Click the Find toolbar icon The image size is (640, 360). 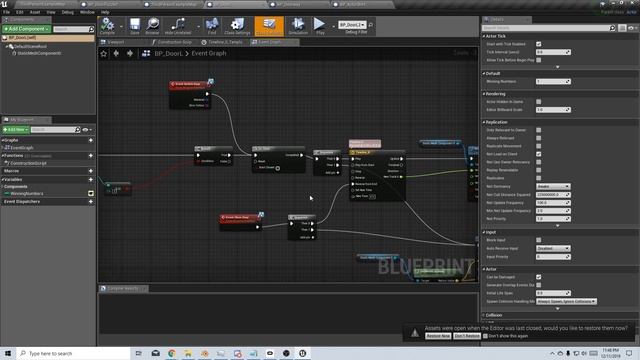coord(212,26)
